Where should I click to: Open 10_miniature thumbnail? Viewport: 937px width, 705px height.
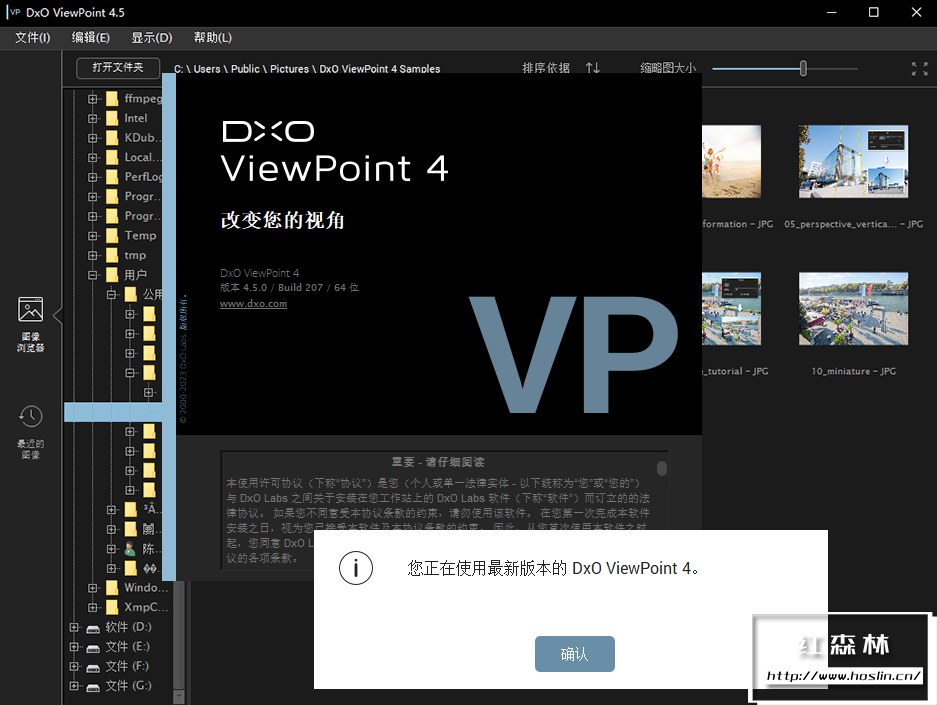[853, 308]
